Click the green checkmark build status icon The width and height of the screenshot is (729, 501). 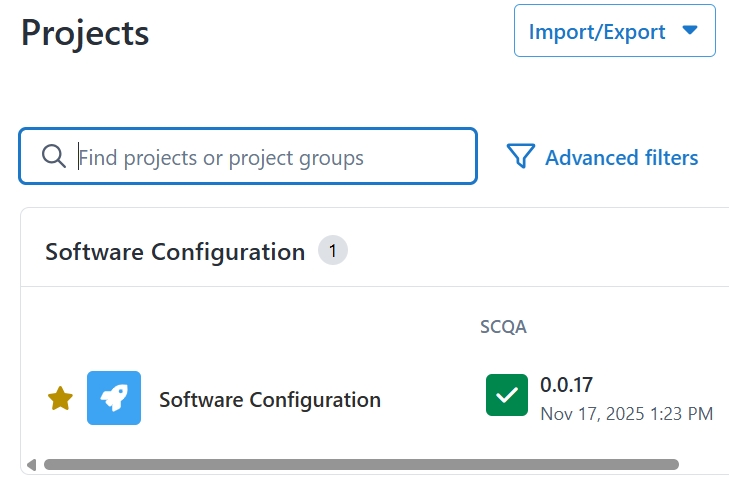click(507, 395)
